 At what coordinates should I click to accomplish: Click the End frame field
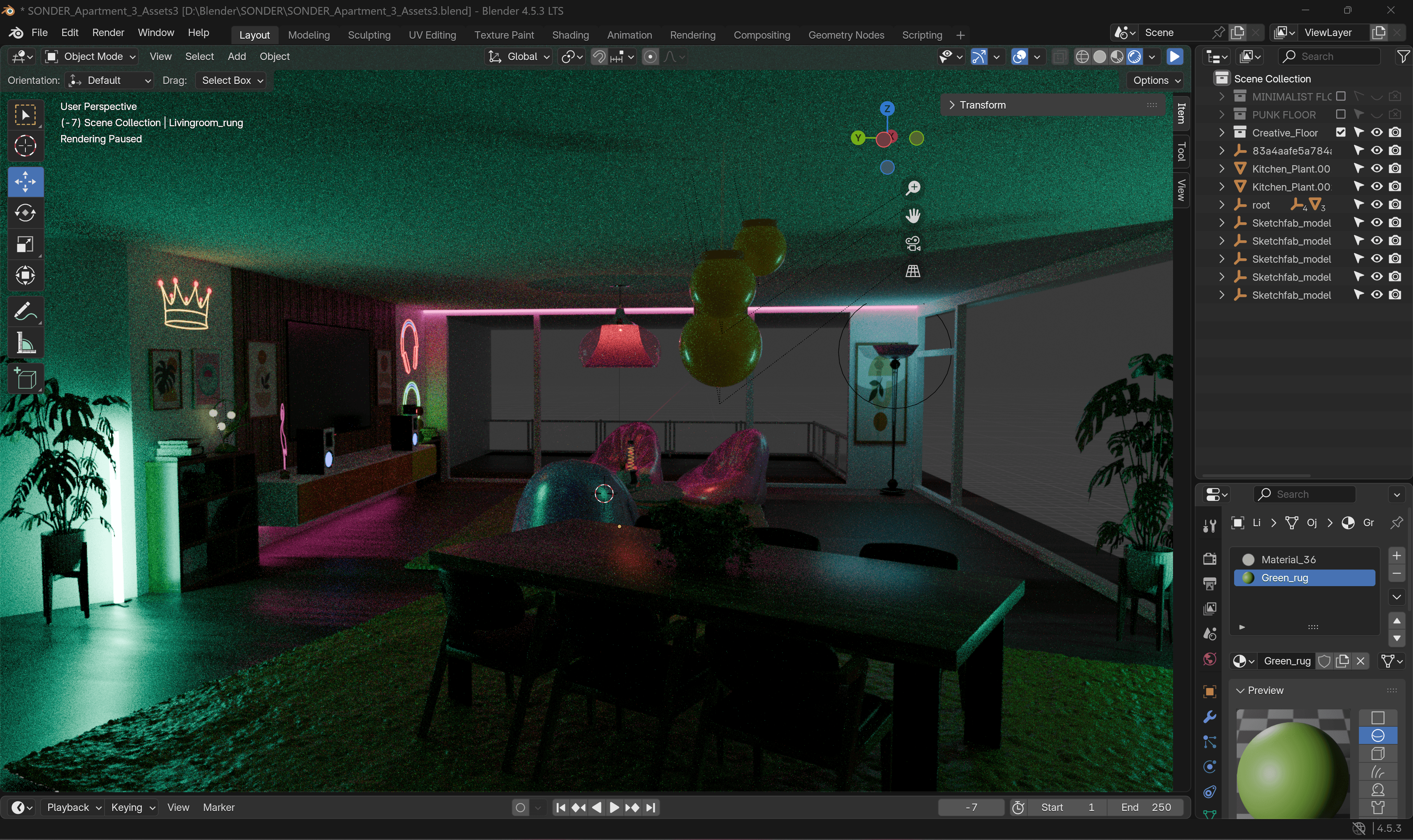click(x=1146, y=808)
